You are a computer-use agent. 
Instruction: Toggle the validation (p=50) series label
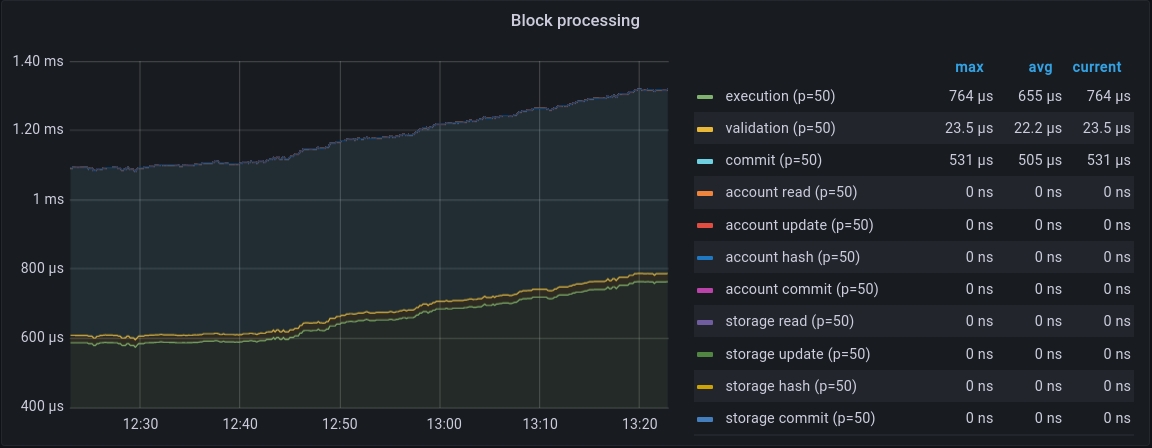point(780,129)
